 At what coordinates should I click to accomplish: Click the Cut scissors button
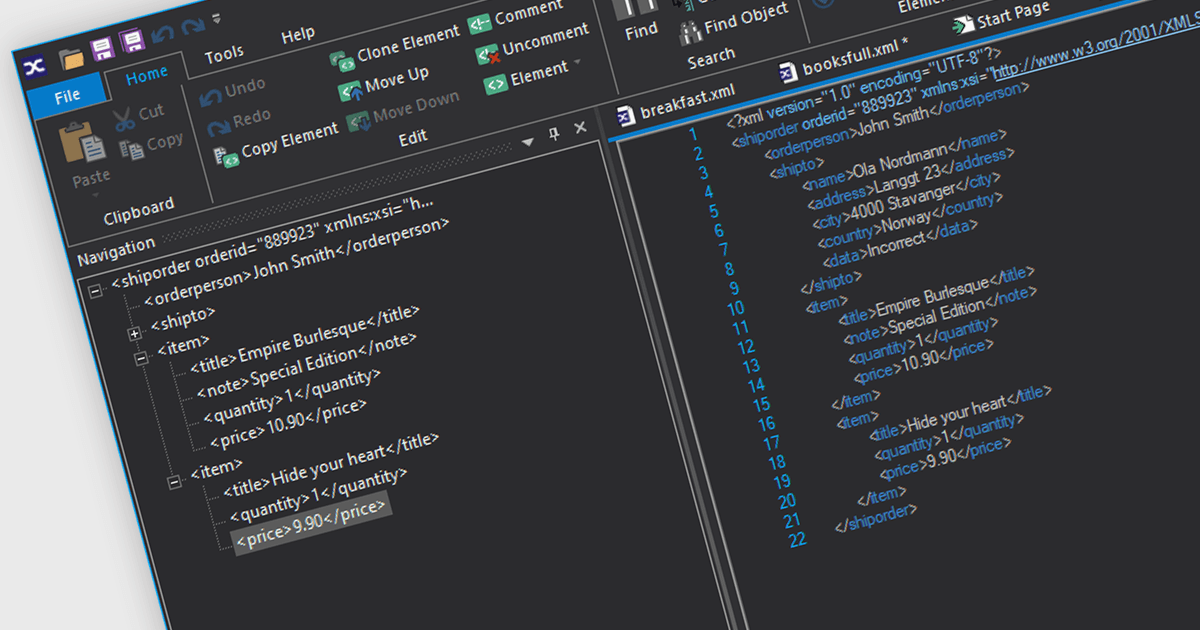click(138, 117)
